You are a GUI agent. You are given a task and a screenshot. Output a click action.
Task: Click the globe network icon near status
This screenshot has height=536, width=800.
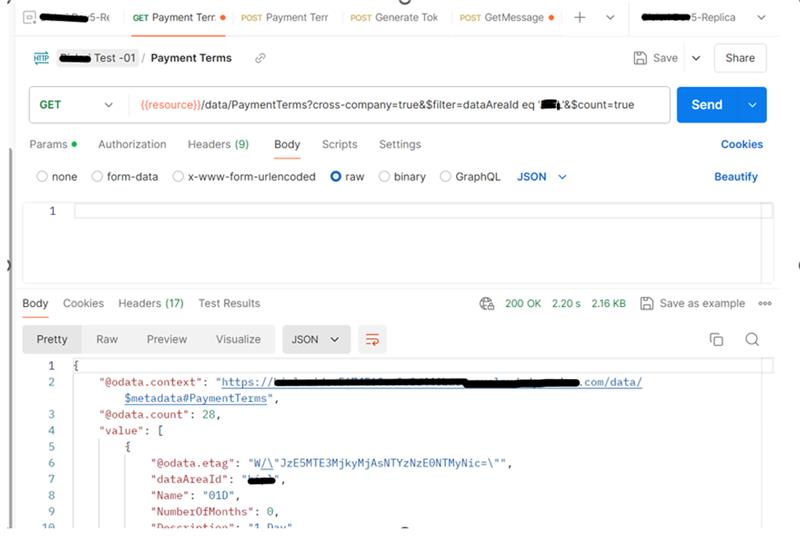click(x=487, y=304)
